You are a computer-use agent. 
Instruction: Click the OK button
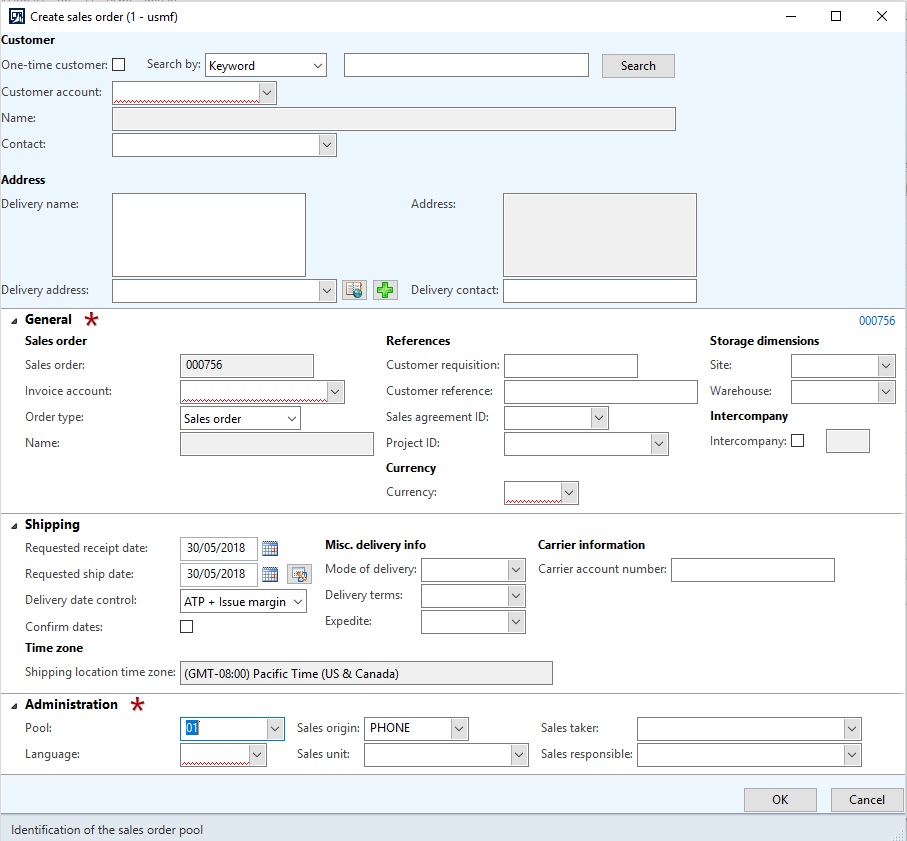[779, 799]
